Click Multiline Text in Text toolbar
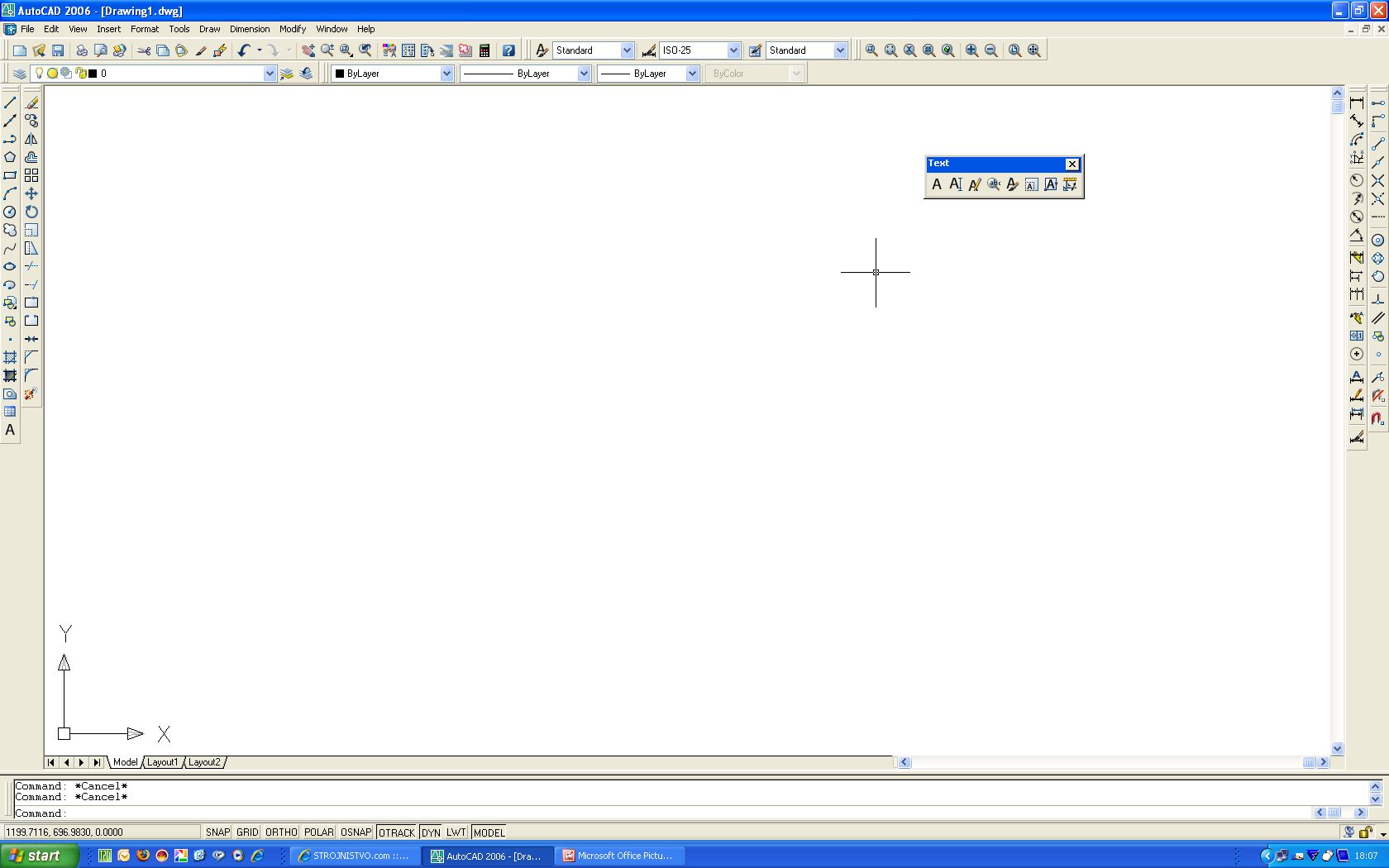 pos(937,184)
